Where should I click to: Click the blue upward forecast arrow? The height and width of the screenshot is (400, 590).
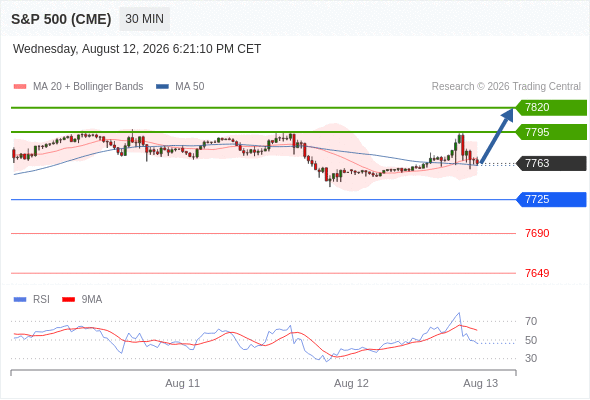pyautogui.click(x=497, y=136)
